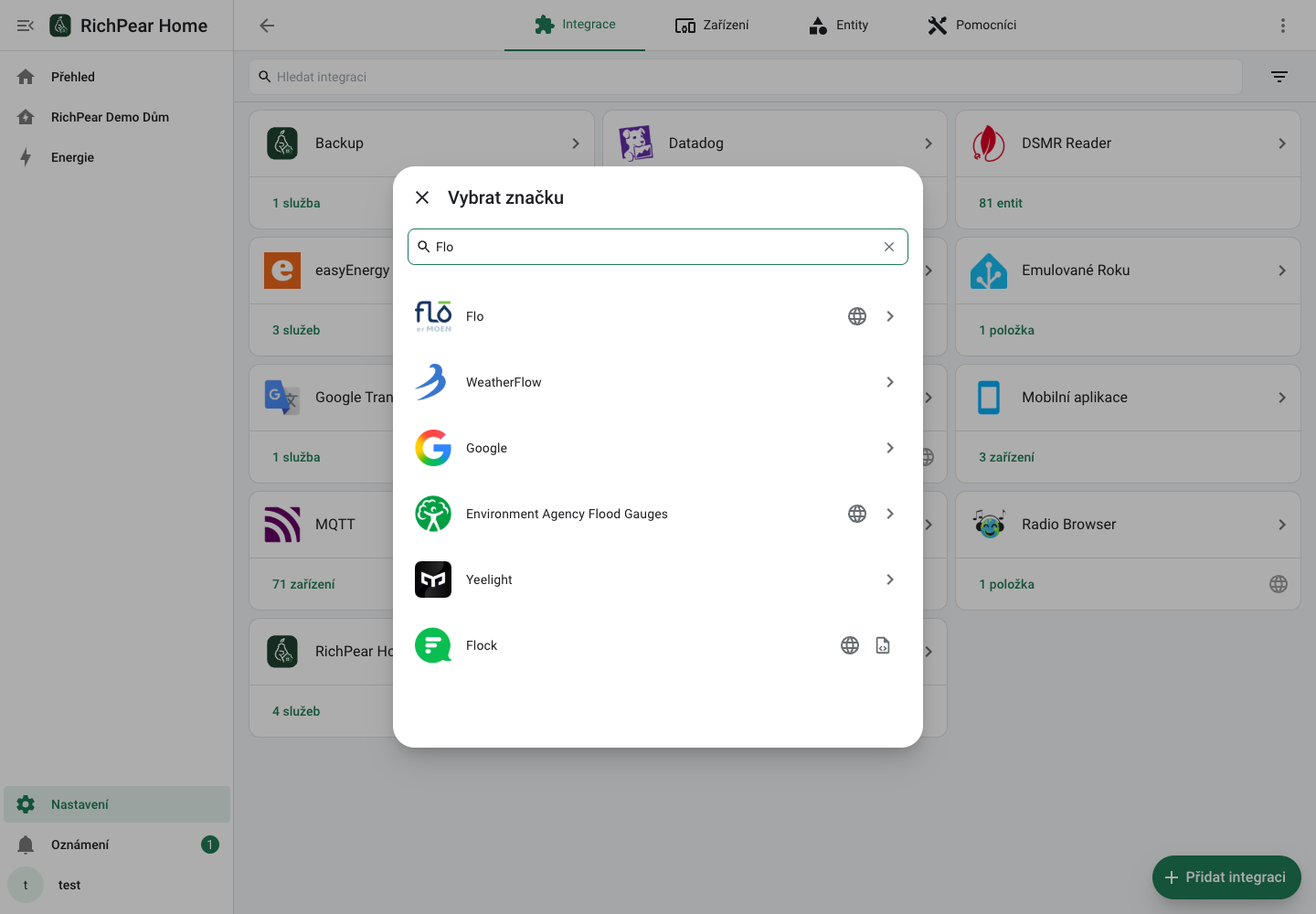This screenshot has width=1316, height=914.
Task: Click the brand search field with Flo
Action: coord(658,247)
